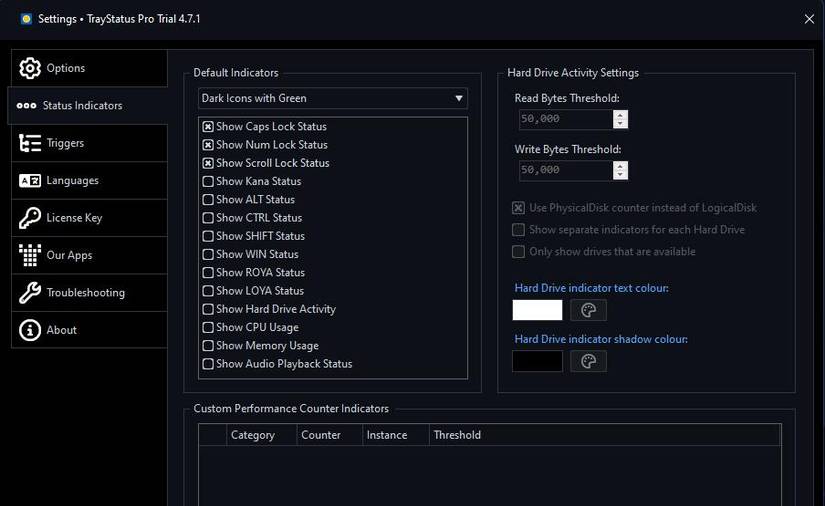This screenshot has height=506, width=825.
Task: Increase Write Bytes Threshold with up arrow
Action: coord(620,166)
